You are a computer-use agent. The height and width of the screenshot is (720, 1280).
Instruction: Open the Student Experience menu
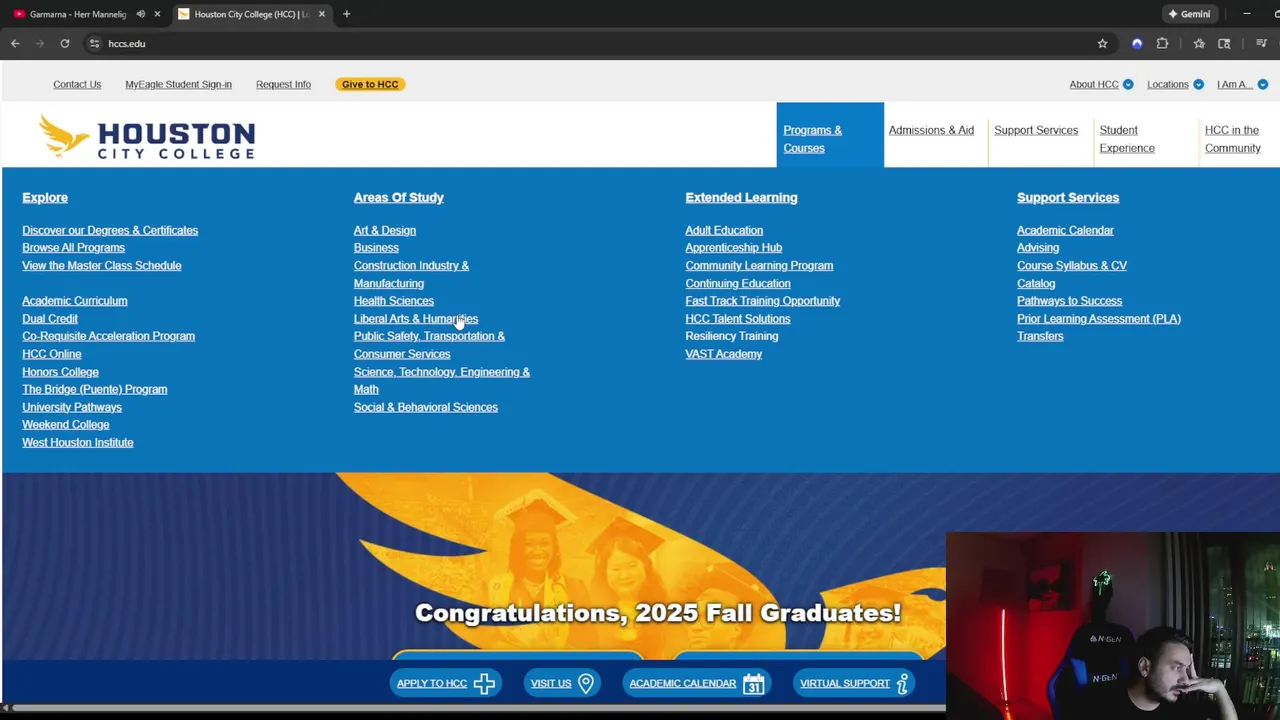coord(1127,139)
